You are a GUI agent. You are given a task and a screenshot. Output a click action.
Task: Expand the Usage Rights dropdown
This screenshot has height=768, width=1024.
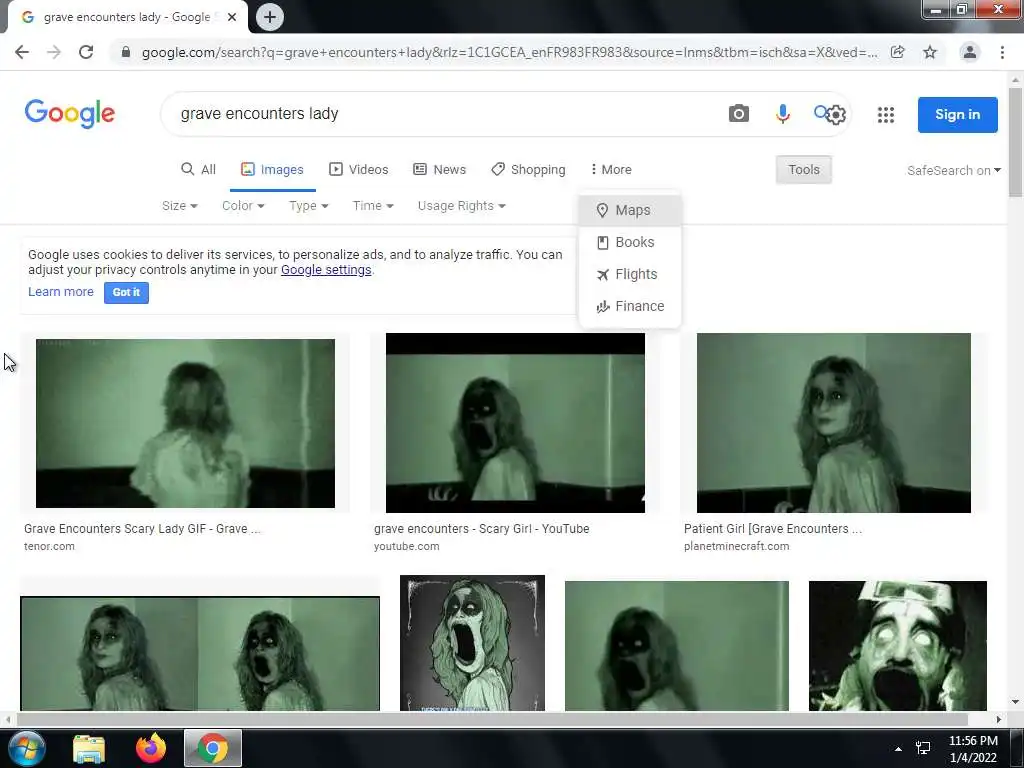462,206
